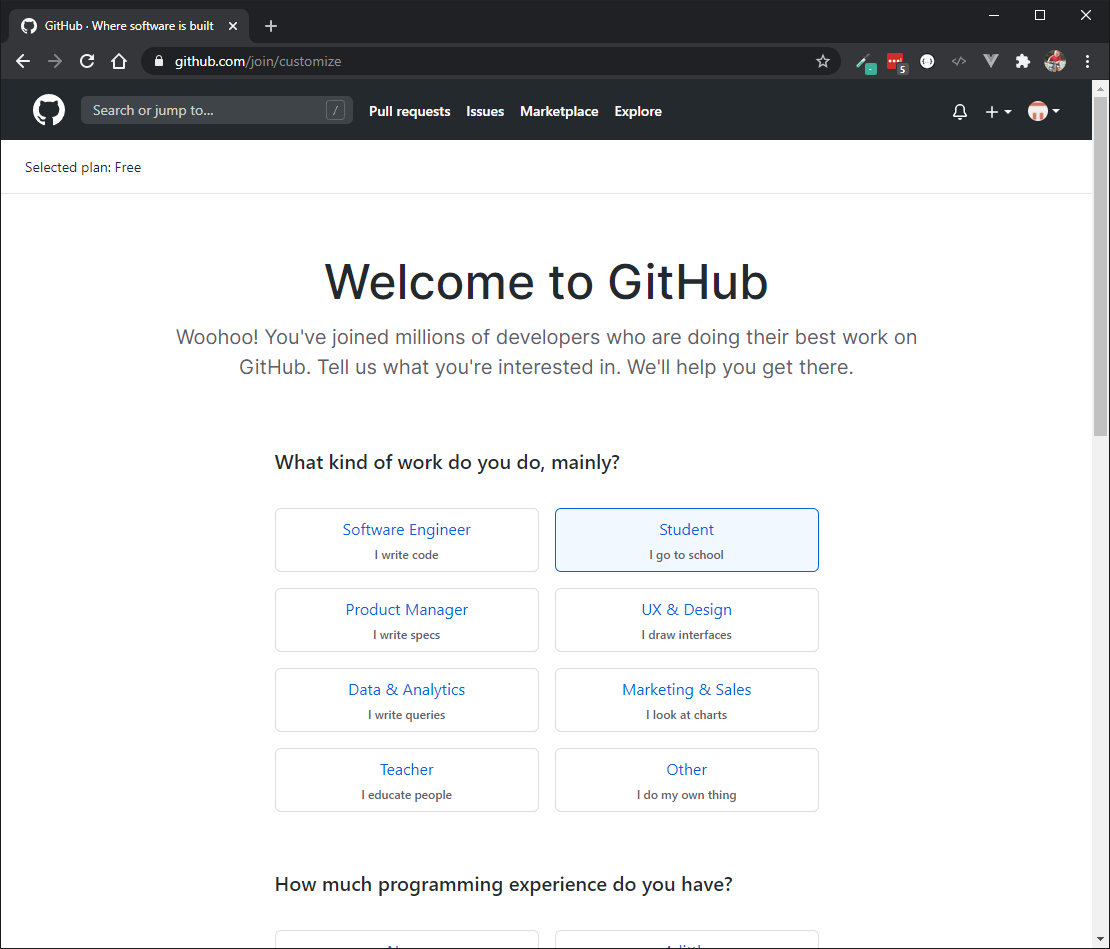Bookmark this page with the star icon
The height and width of the screenshot is (949, 1110).
(x=823, y=62)
